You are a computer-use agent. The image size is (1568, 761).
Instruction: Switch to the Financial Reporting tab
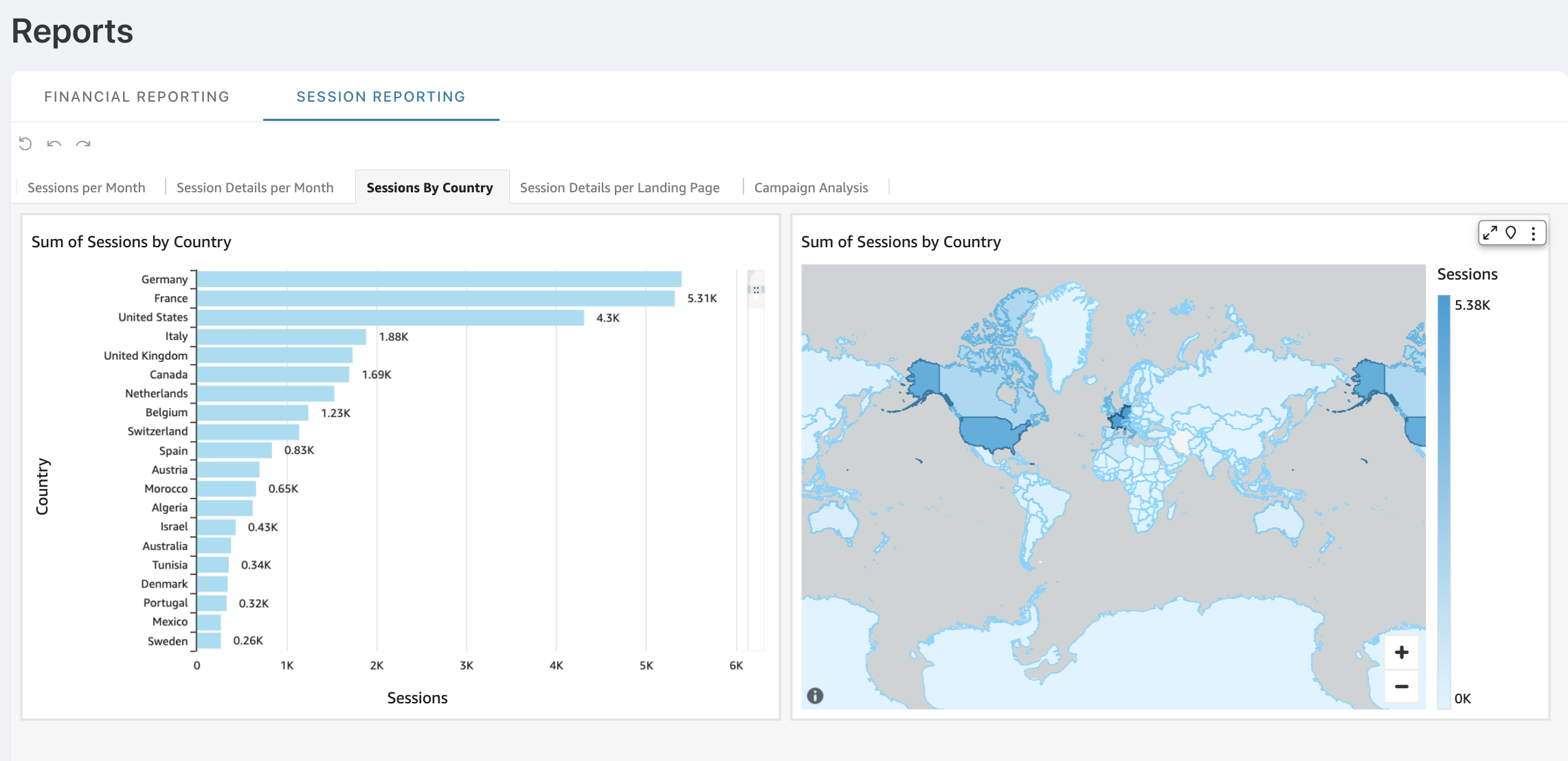tap(137, 97)
